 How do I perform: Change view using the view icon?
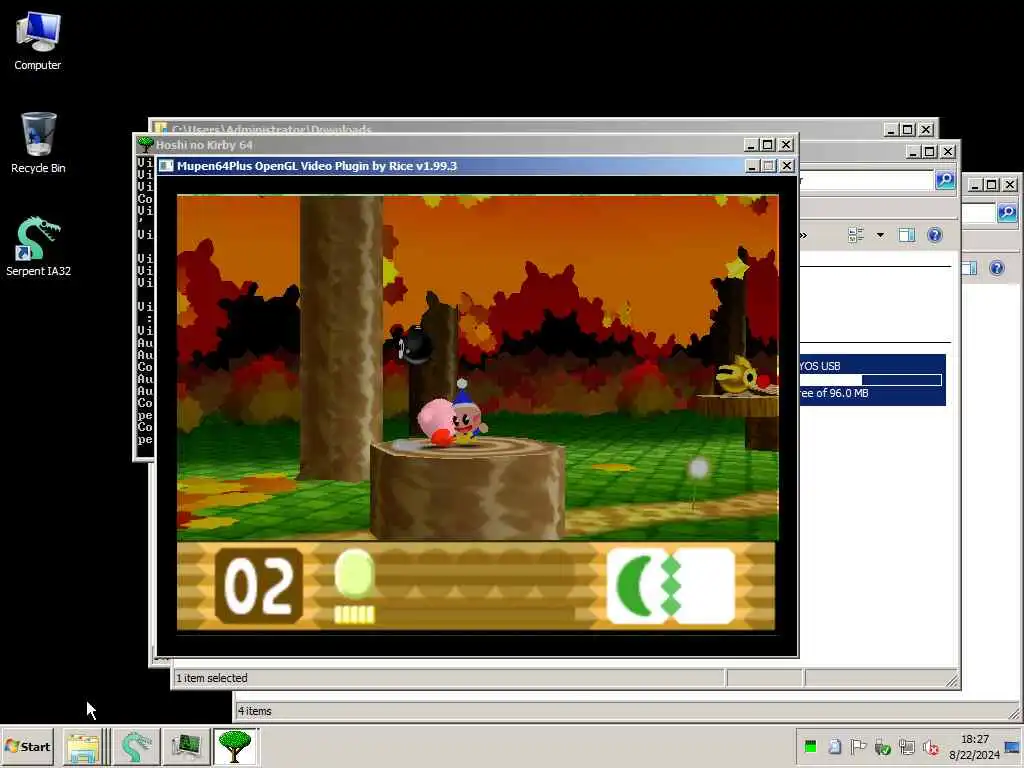click(x=856, y=235)
